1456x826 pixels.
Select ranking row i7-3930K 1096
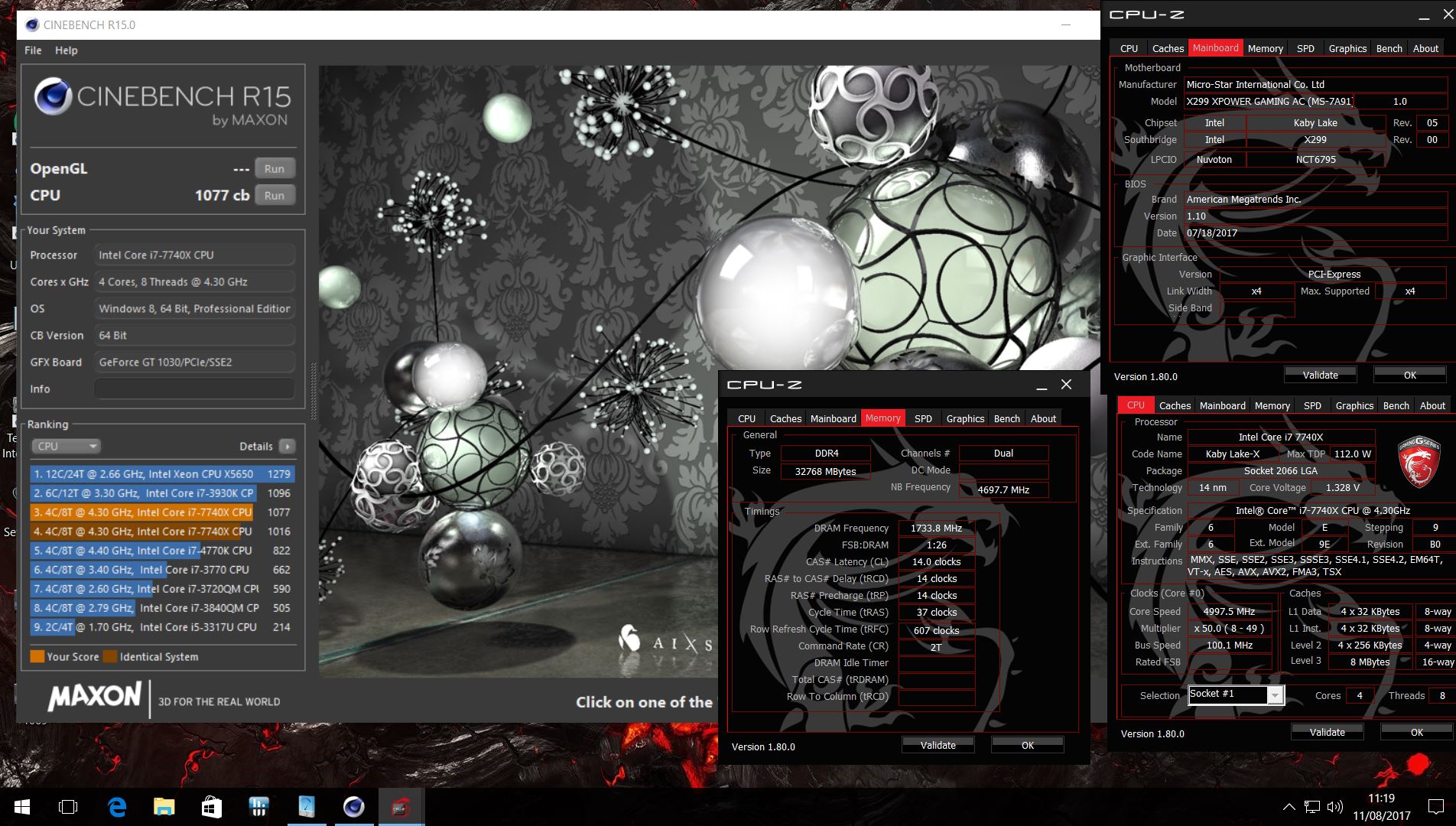tap(162, 493)
